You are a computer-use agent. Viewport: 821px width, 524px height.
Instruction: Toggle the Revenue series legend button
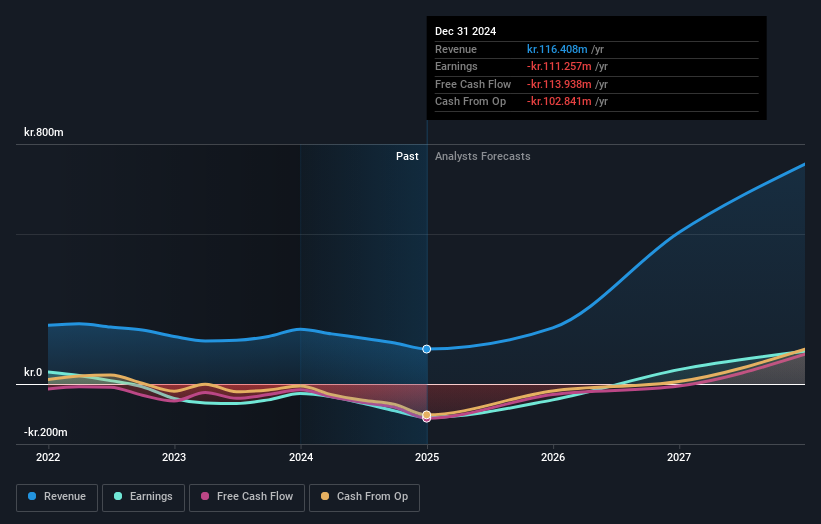pyautogui.click(x=57, y=497)
